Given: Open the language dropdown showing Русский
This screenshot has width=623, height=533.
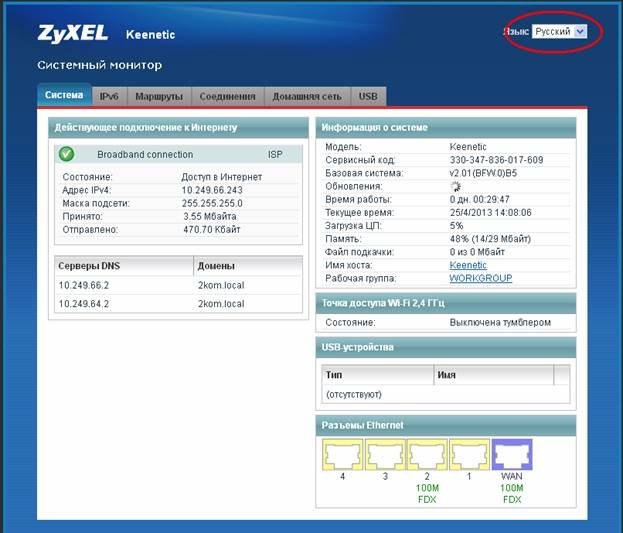Looking at the screenshot, I should [559, 32].
